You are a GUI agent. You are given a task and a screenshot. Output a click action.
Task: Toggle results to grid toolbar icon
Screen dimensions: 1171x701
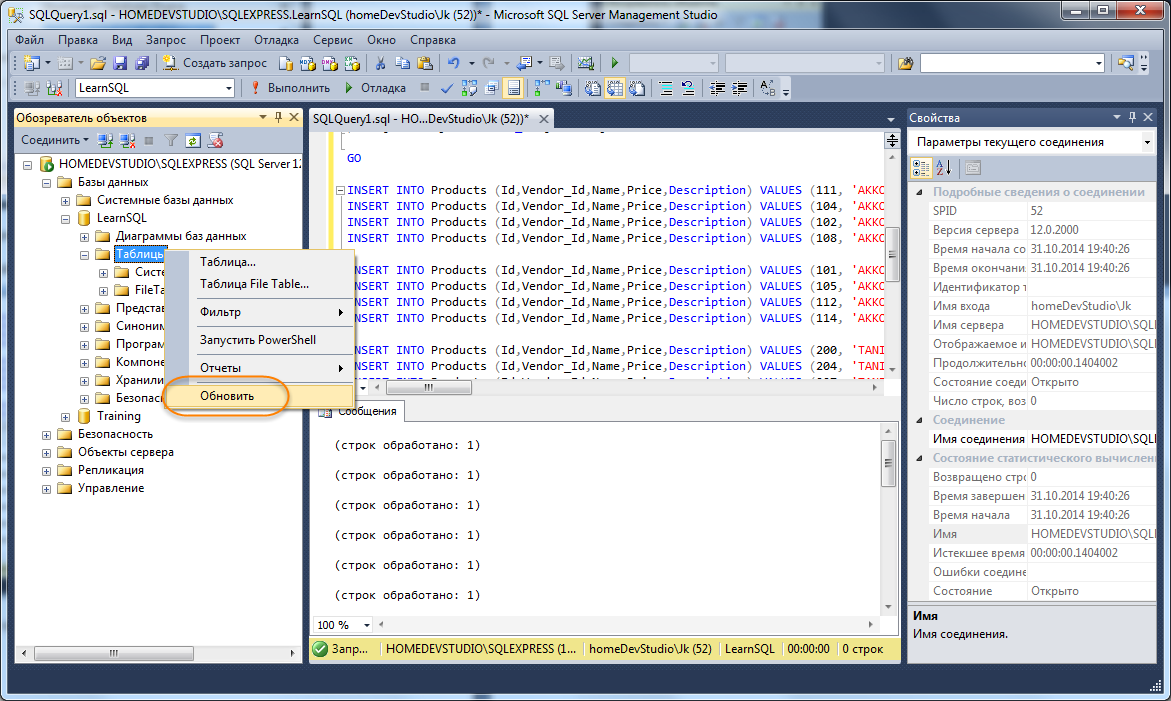pyautogui.click(x=615, y=88)
